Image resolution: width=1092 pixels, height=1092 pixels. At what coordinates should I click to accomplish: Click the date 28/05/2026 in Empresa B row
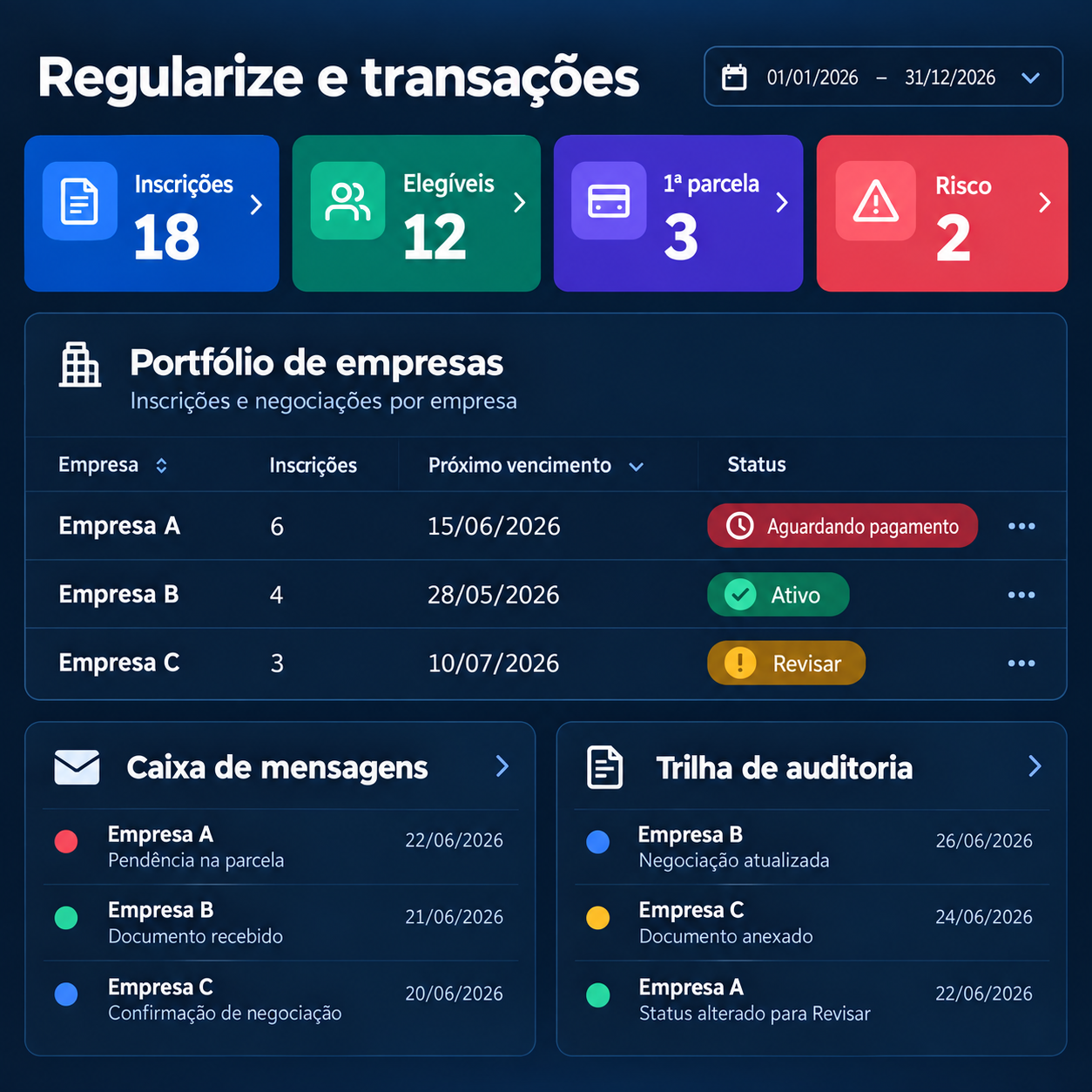[494, 595]
